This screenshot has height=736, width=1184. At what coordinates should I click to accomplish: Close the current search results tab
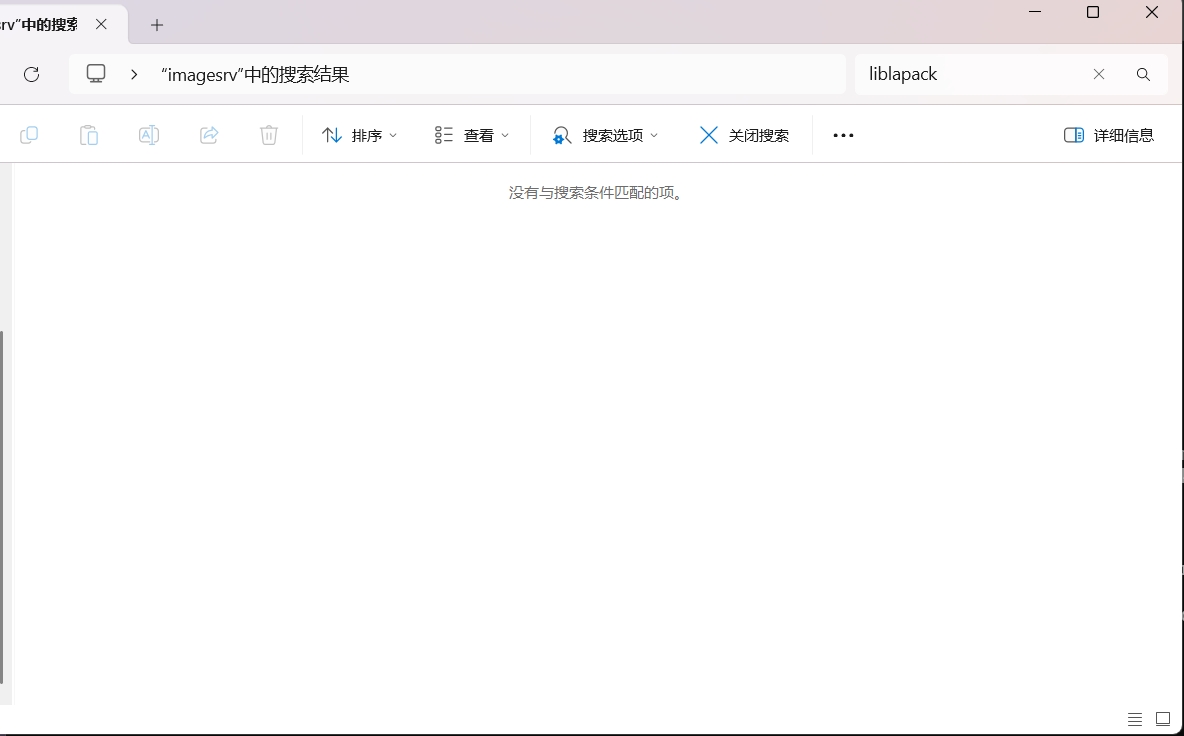click(101, 24)
